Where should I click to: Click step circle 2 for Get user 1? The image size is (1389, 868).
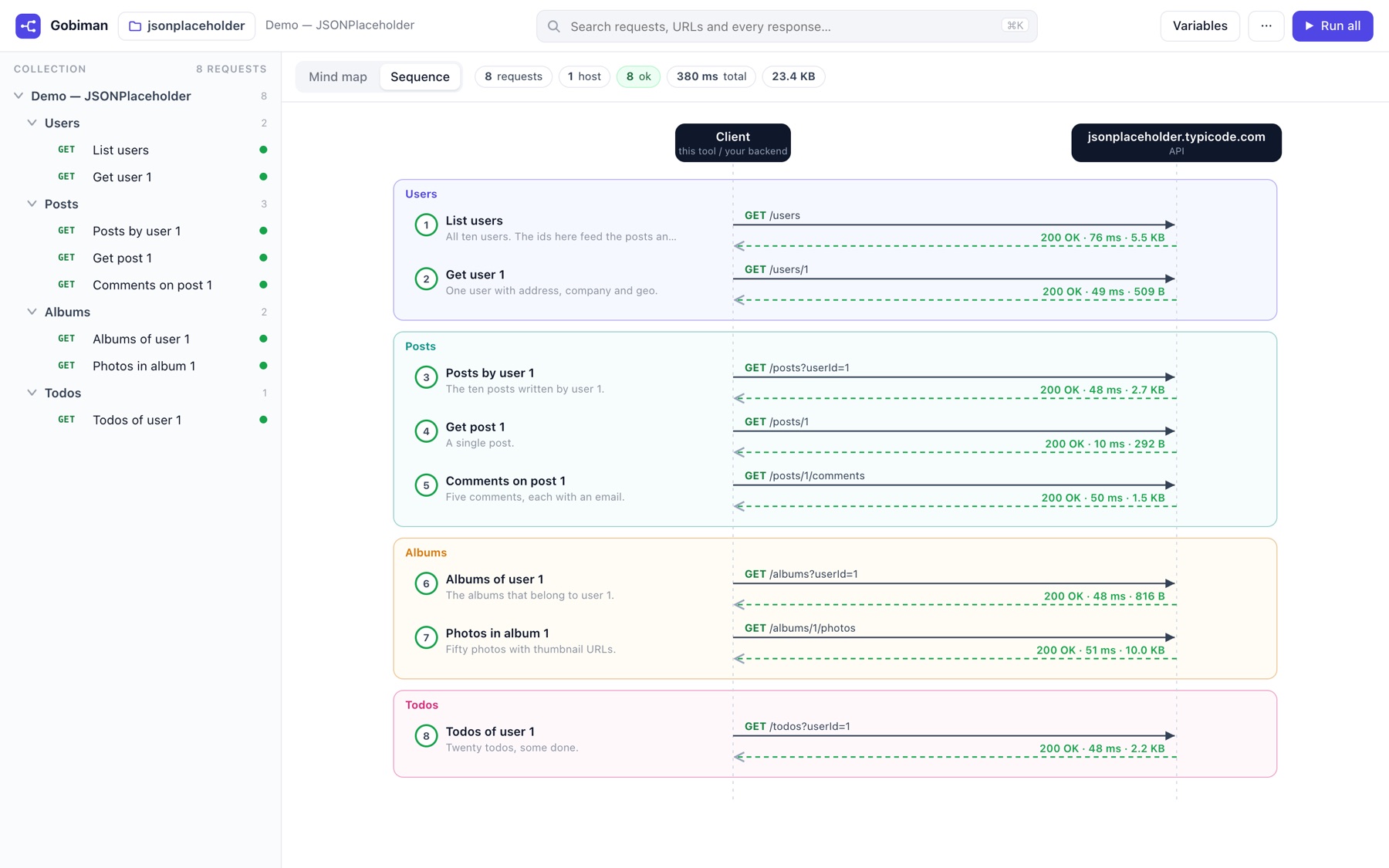coord(426,279)
